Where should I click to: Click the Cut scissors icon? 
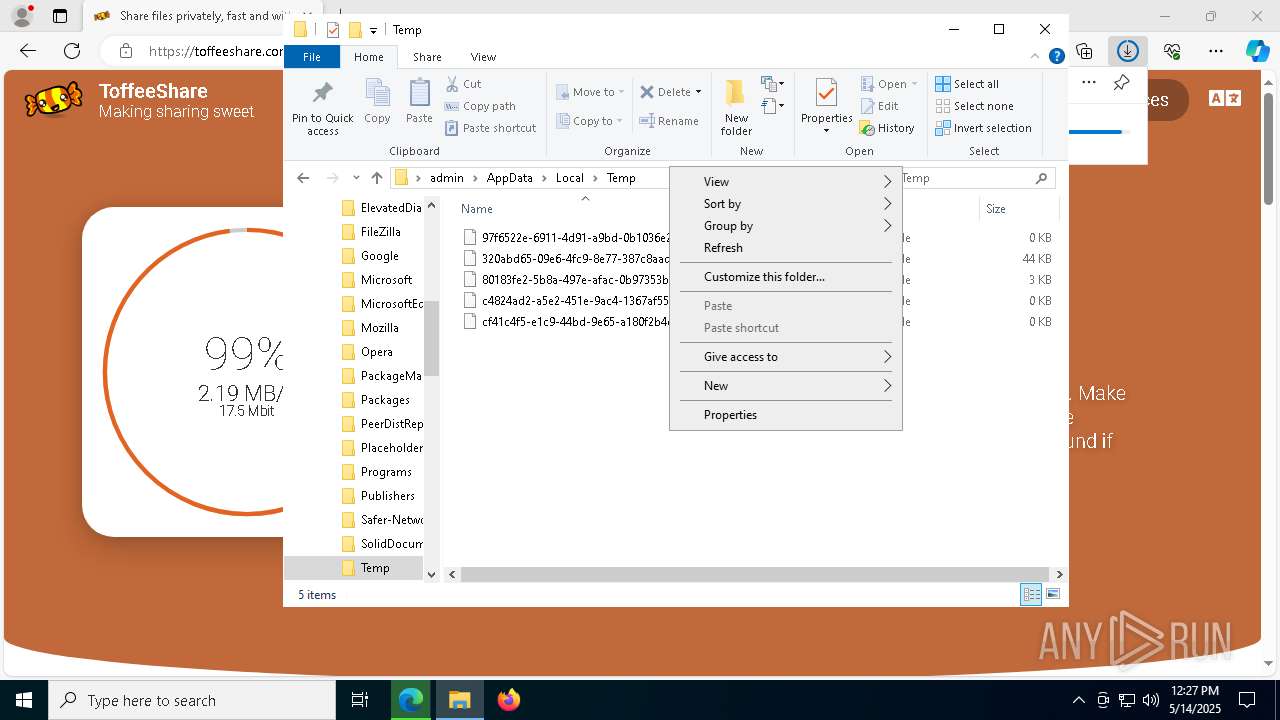pyautogui.click(x=452, y=84)
